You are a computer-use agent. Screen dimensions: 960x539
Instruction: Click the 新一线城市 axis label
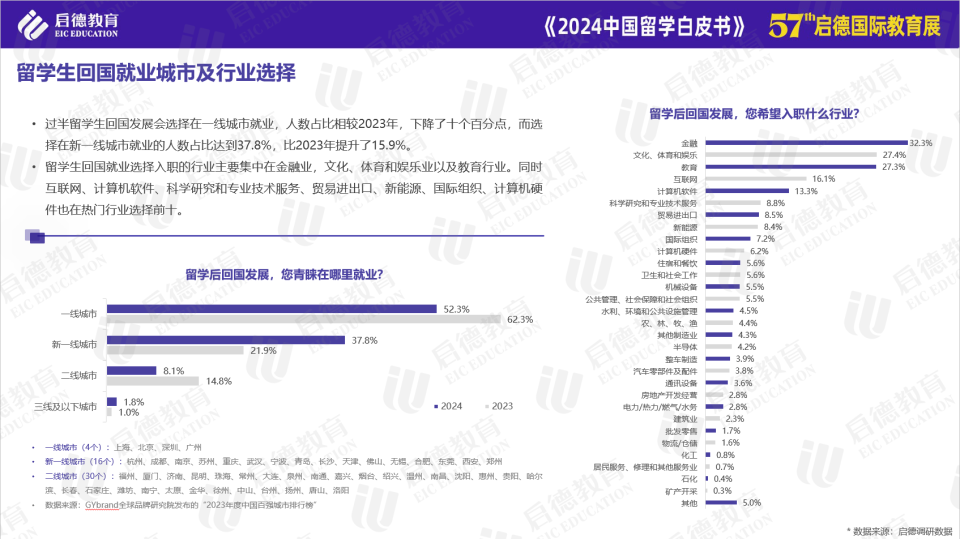74,344
